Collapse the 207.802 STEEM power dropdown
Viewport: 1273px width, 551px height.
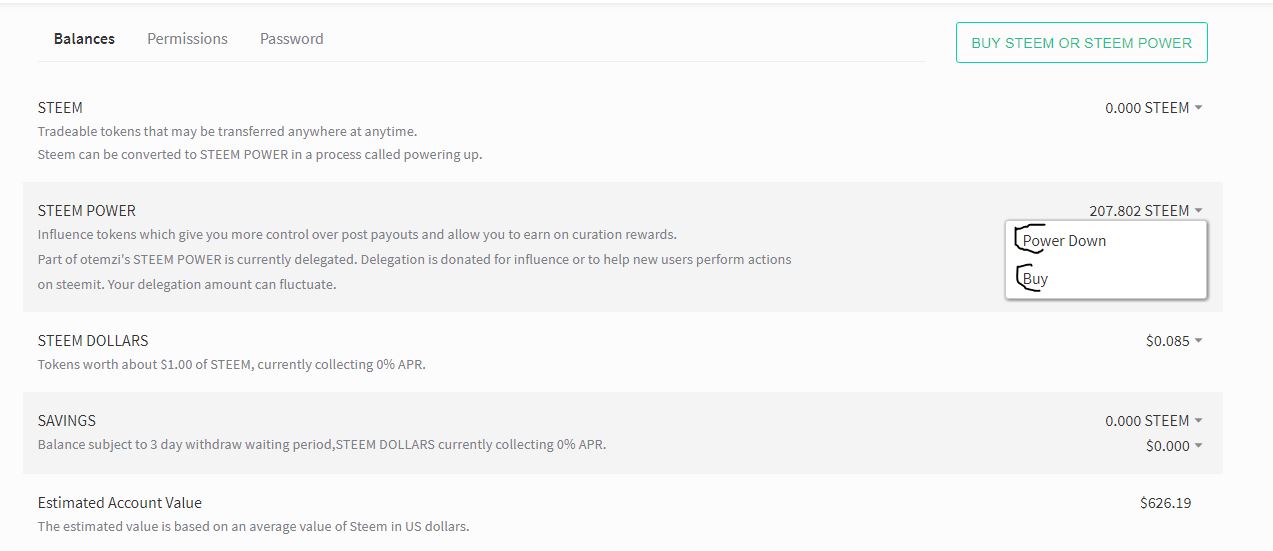coord(1145,211)
